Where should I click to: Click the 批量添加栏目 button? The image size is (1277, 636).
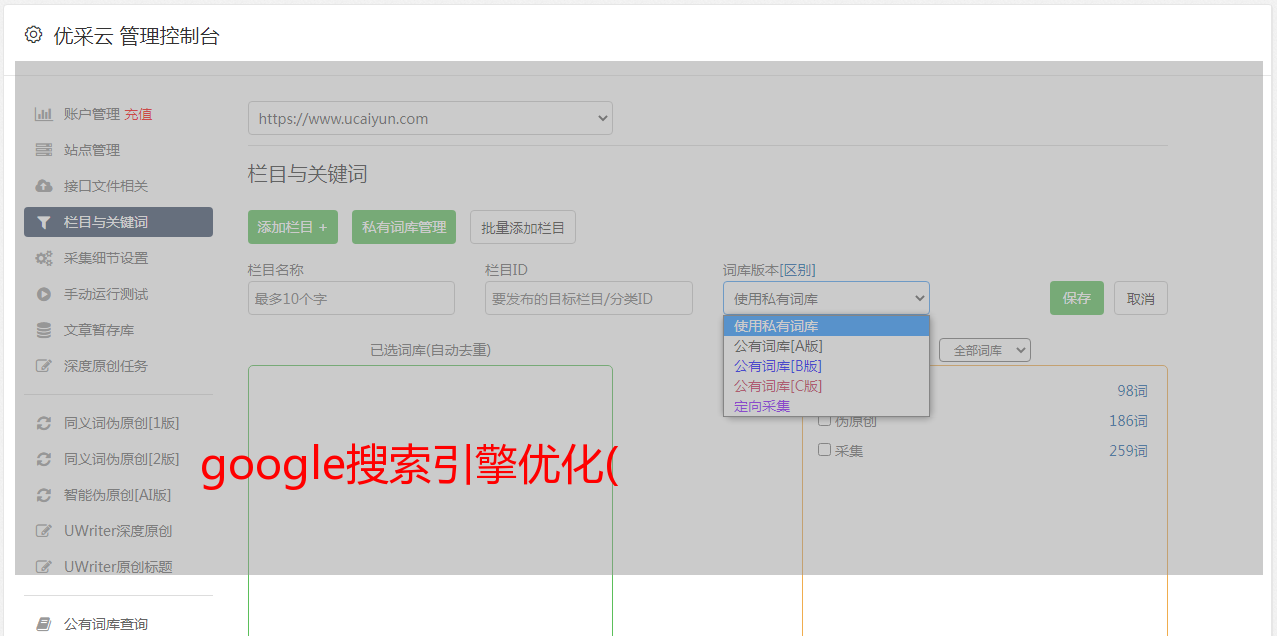[523, 227]
